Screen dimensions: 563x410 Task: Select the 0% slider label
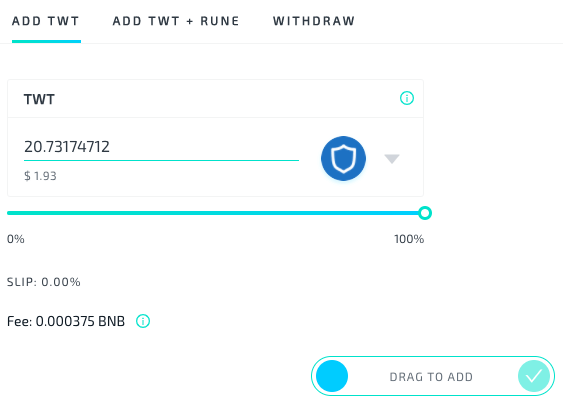tap(16, 239)
